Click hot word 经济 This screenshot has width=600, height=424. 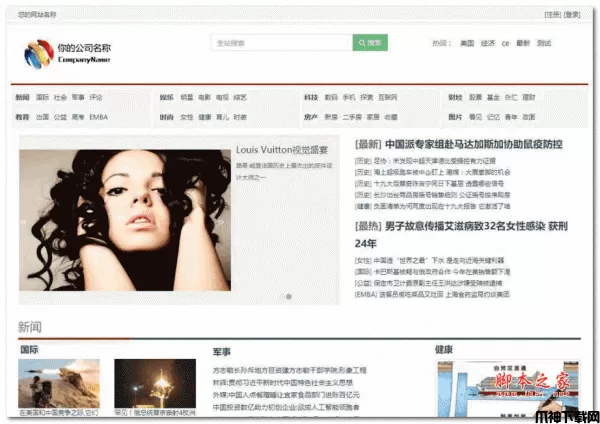pos(488,43)
